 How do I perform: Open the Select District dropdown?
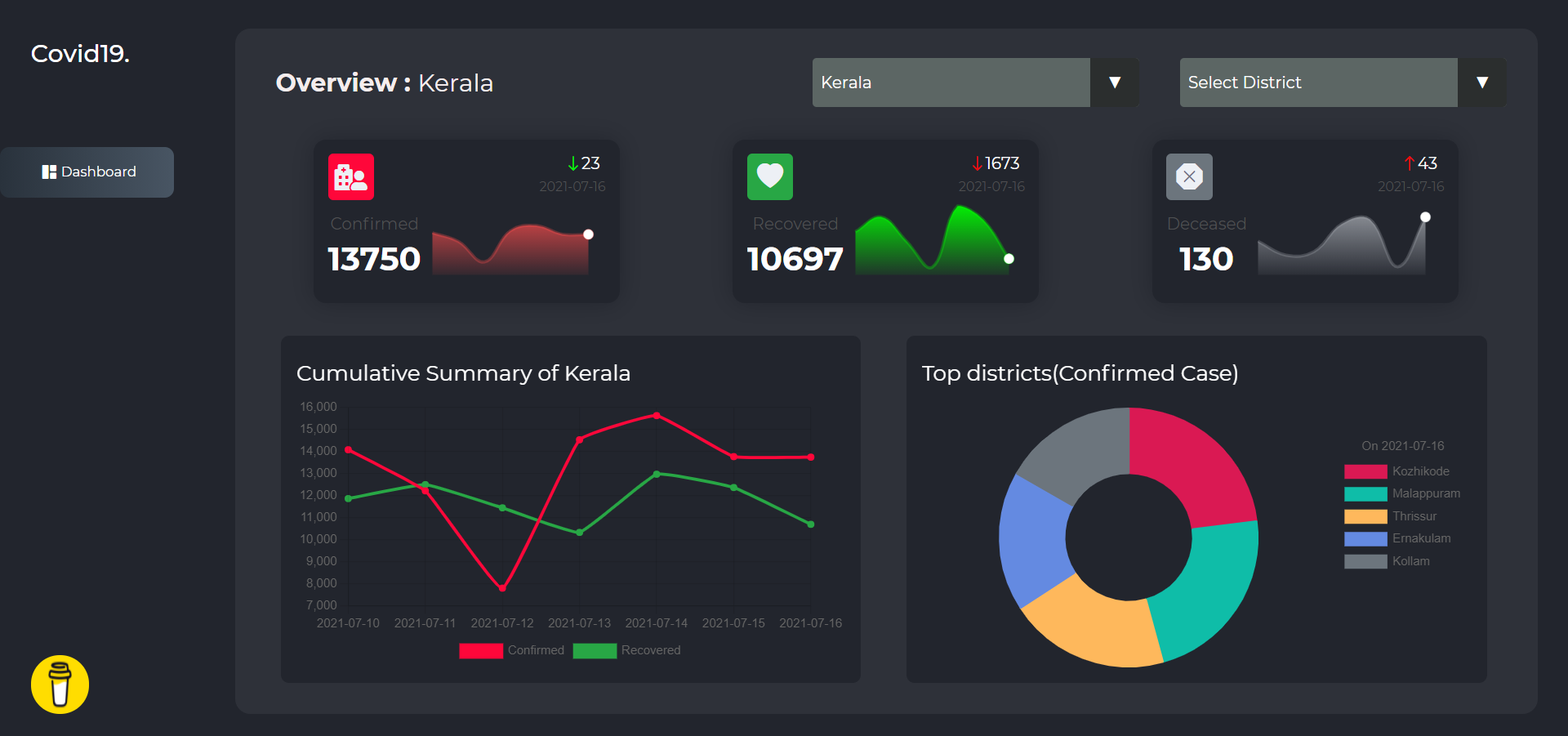(x=1318, y=83)
